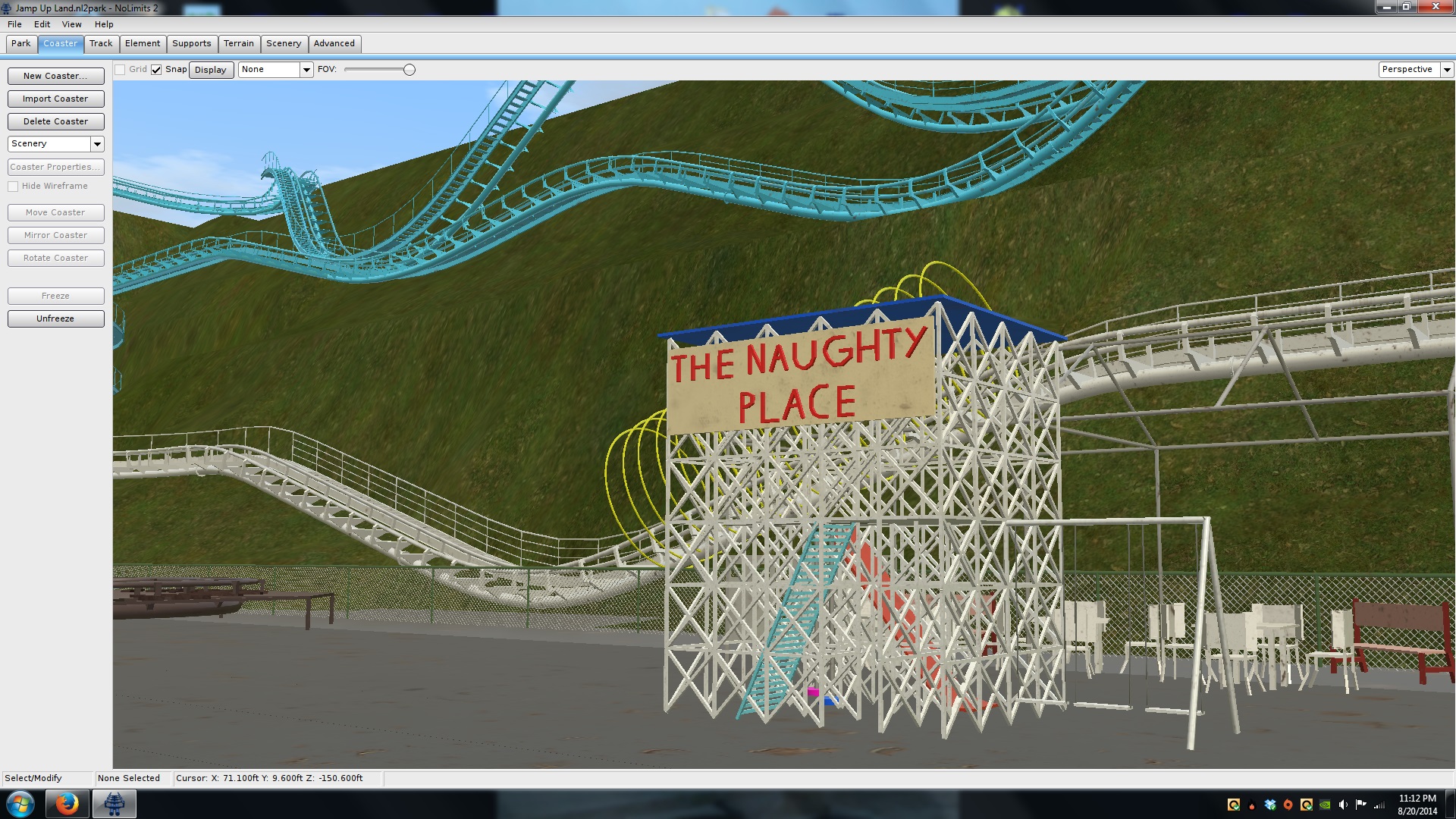This screenshot has width=1456, height=819.
Task: Click the FOV slider handle
Action: tap(409, 70)
